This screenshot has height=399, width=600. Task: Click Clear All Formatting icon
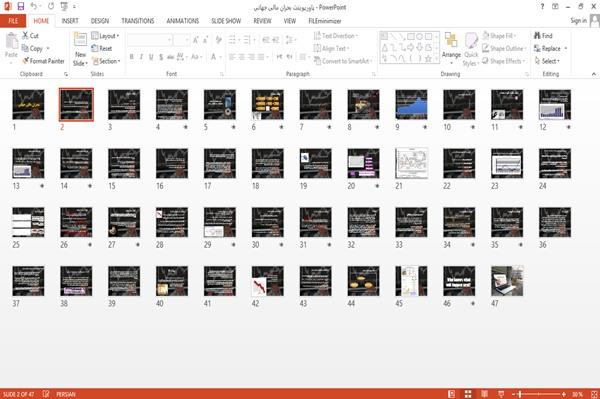[218, 40]
